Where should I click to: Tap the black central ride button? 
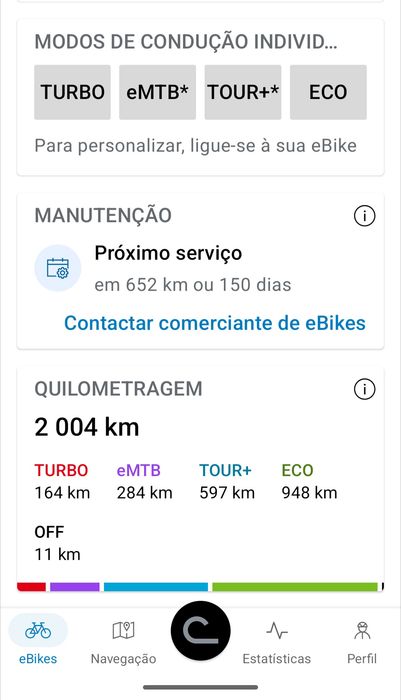[x=200, y=631]
